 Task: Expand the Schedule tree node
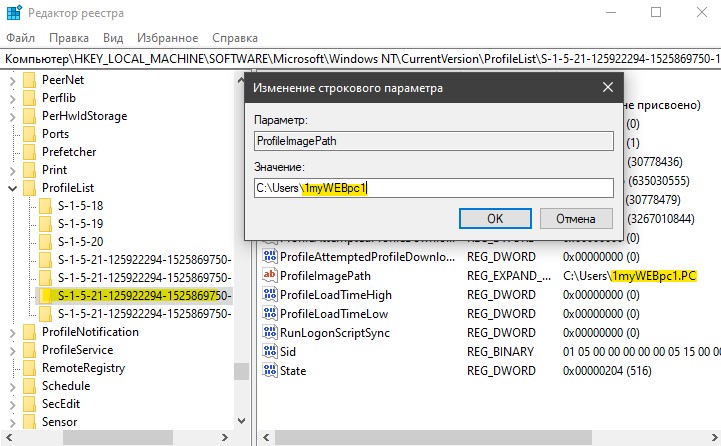[12, 387]
